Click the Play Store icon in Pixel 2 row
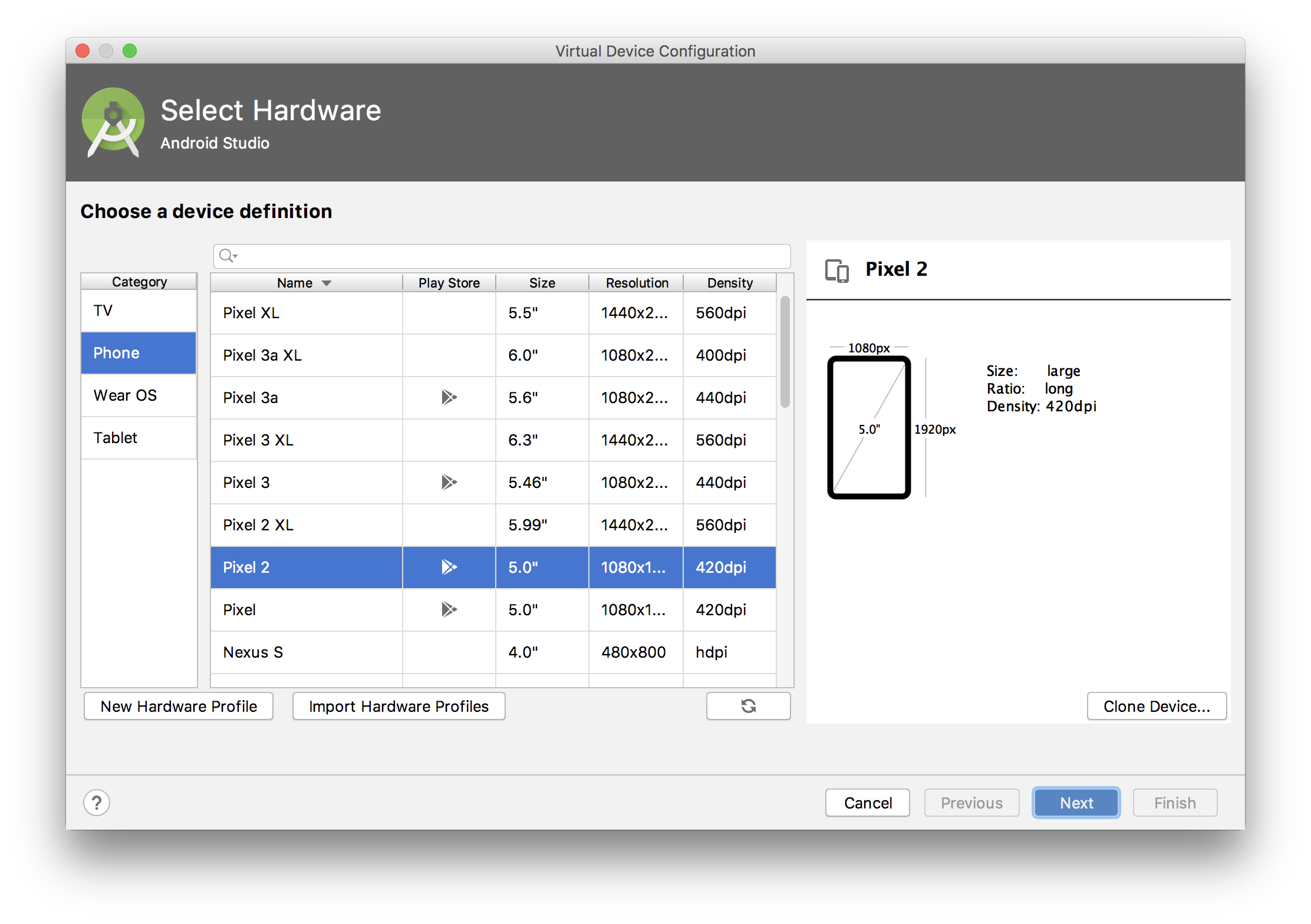The width and height of the screenshot is (1311, 924). (x=449, y=567)
